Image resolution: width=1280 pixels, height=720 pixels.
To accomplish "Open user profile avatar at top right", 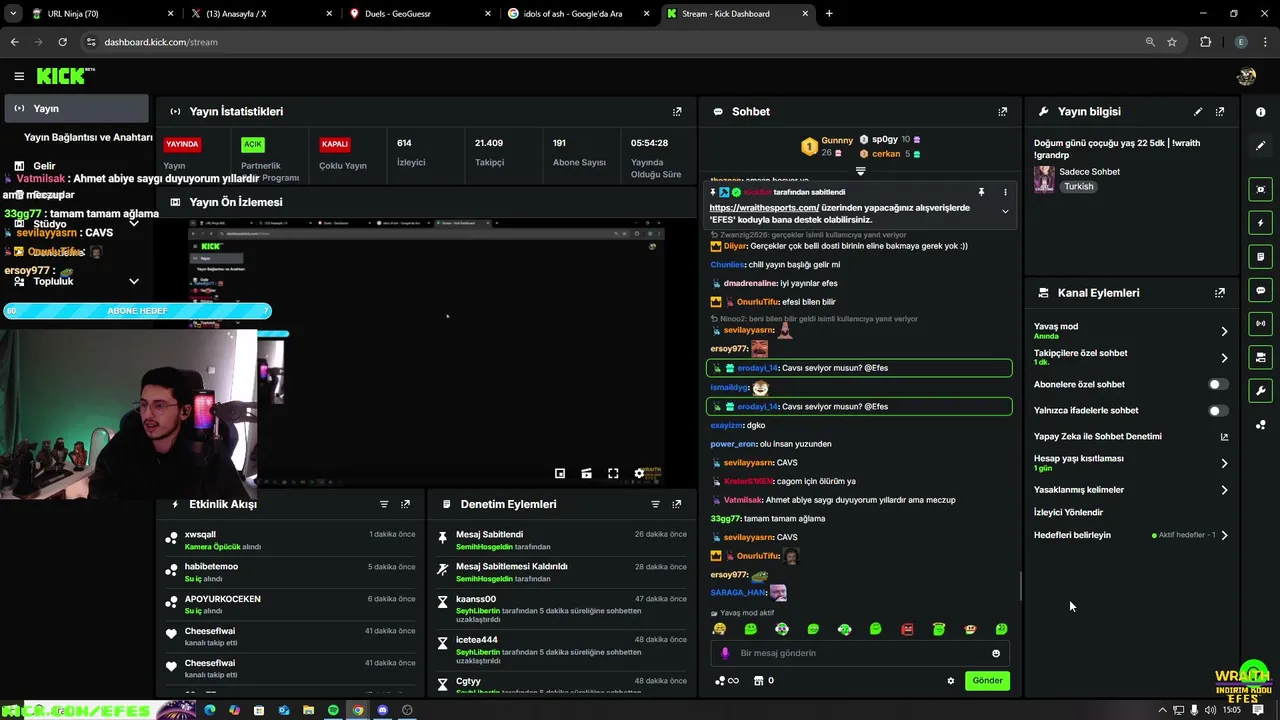I will pos(1246,76).
